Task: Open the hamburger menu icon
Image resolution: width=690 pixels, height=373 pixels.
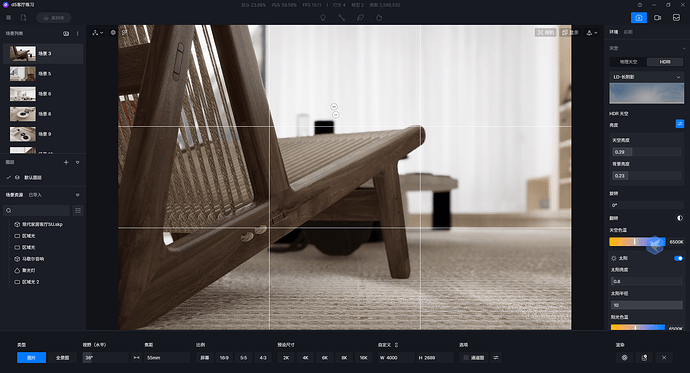Action: click(x=9, y=18)
